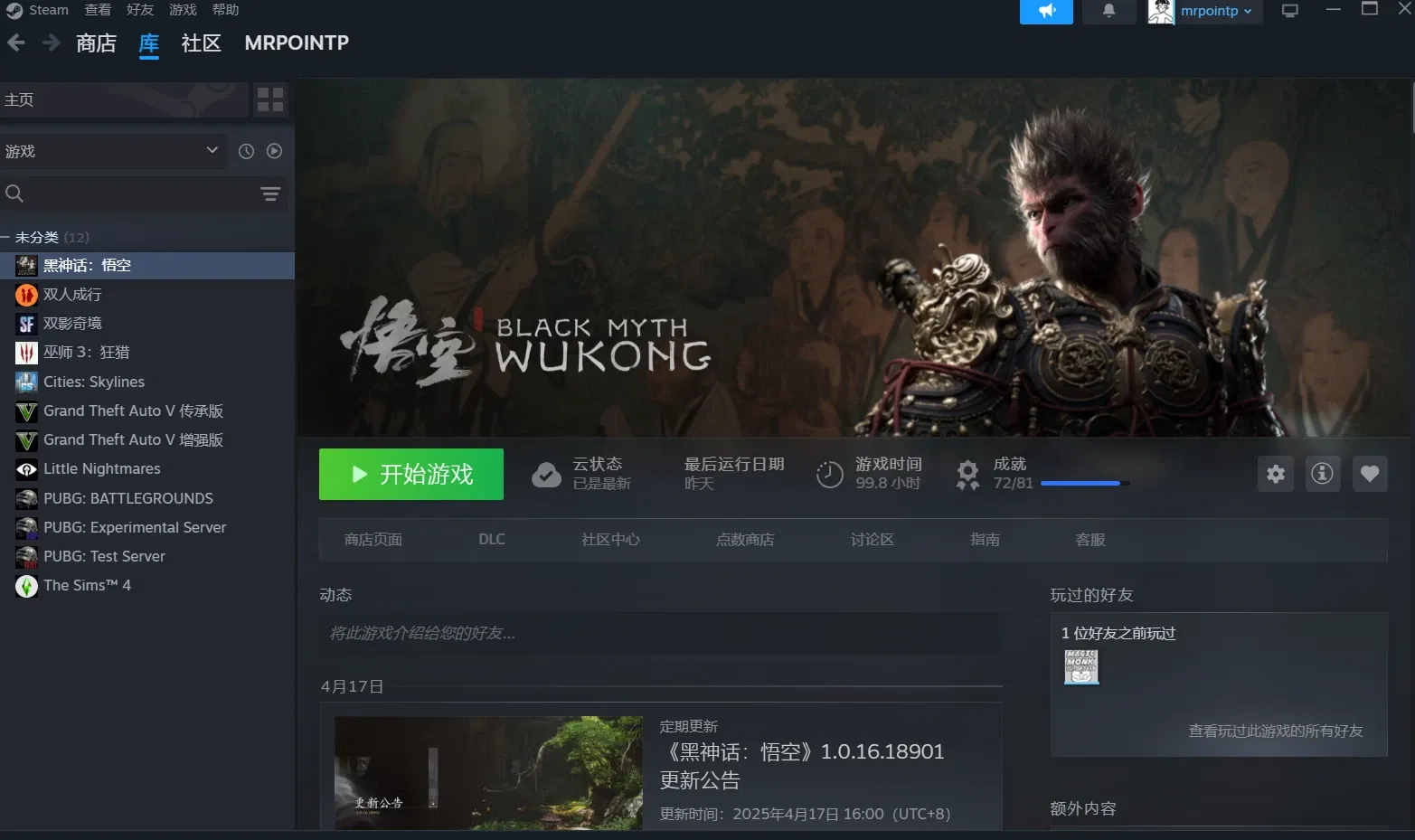Select PUBG: BATTLEGROUNDS icon
Viewport: 1415px width, 840px height.
coord(26,498)
